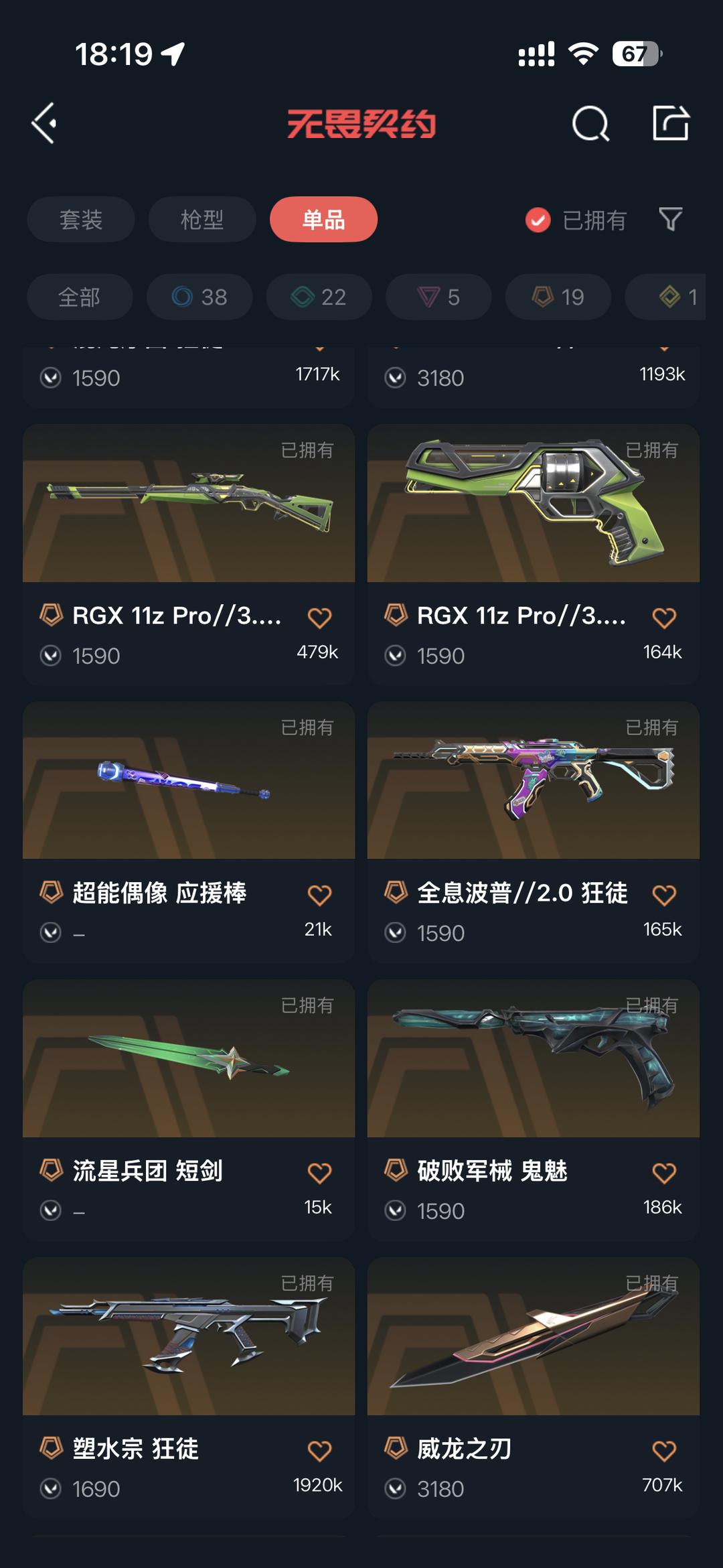Open the filter funnel icon
Image resolution: width=723 pixels, height=1568 pixels.
pyautogui.click(x=671, y=219)
